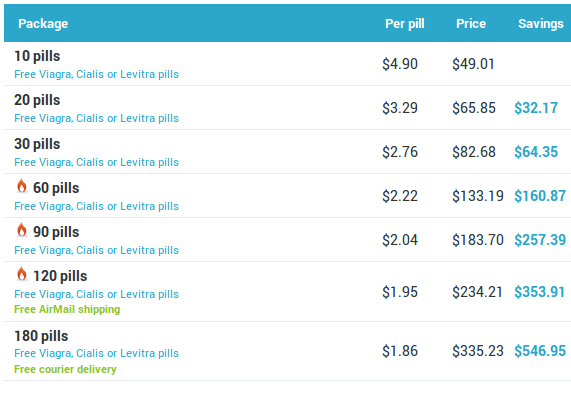Viewport: 571px width, 393px height.
Task: Click the $32.17 savings amount
Action: (x=536, y=108)
